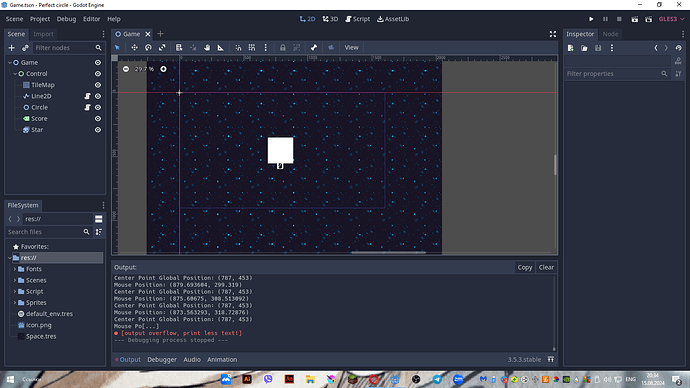Clear the output log
The height and width of the screenshot is (388, 690).
coord(546,267)
